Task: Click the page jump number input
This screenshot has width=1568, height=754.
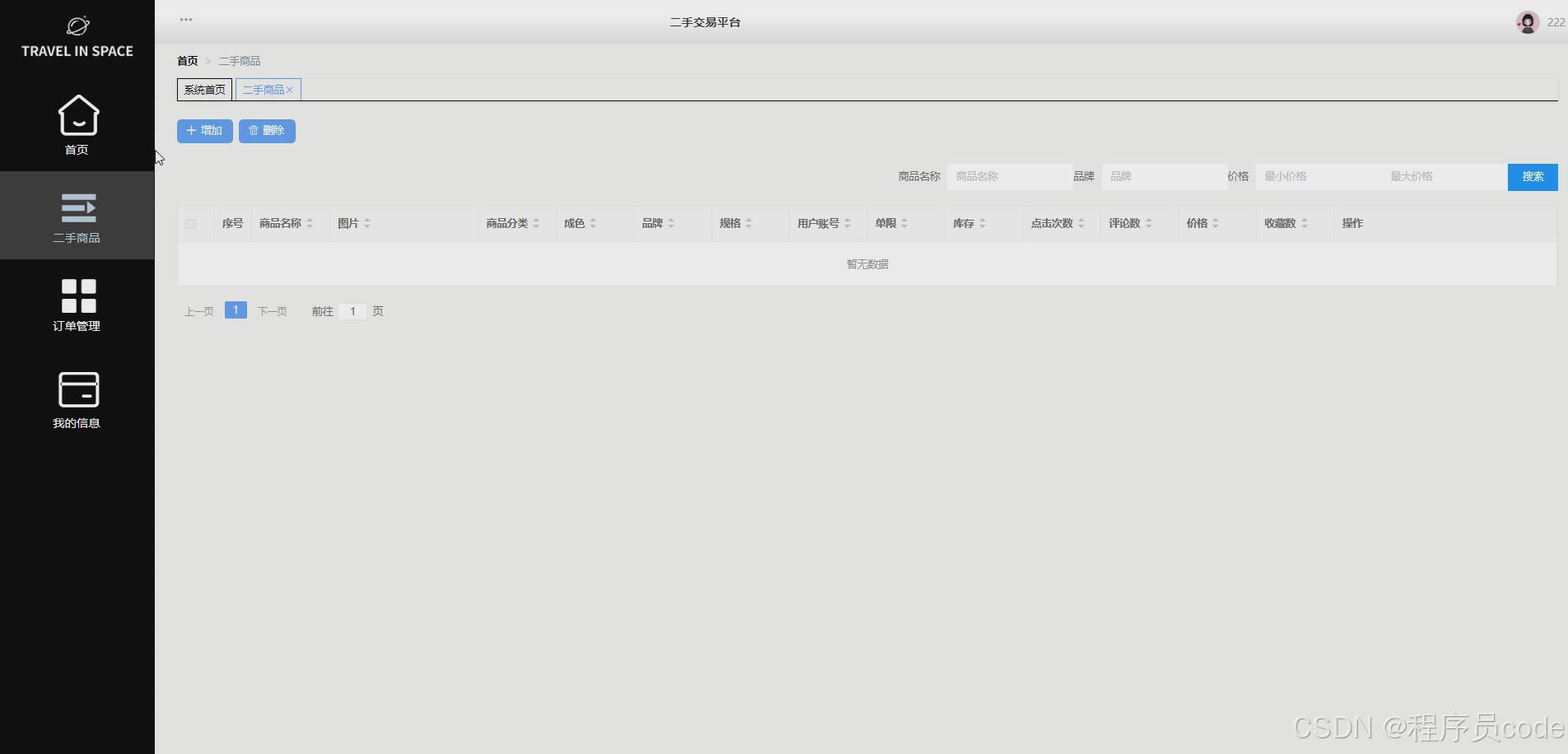Action: point(352,311)
